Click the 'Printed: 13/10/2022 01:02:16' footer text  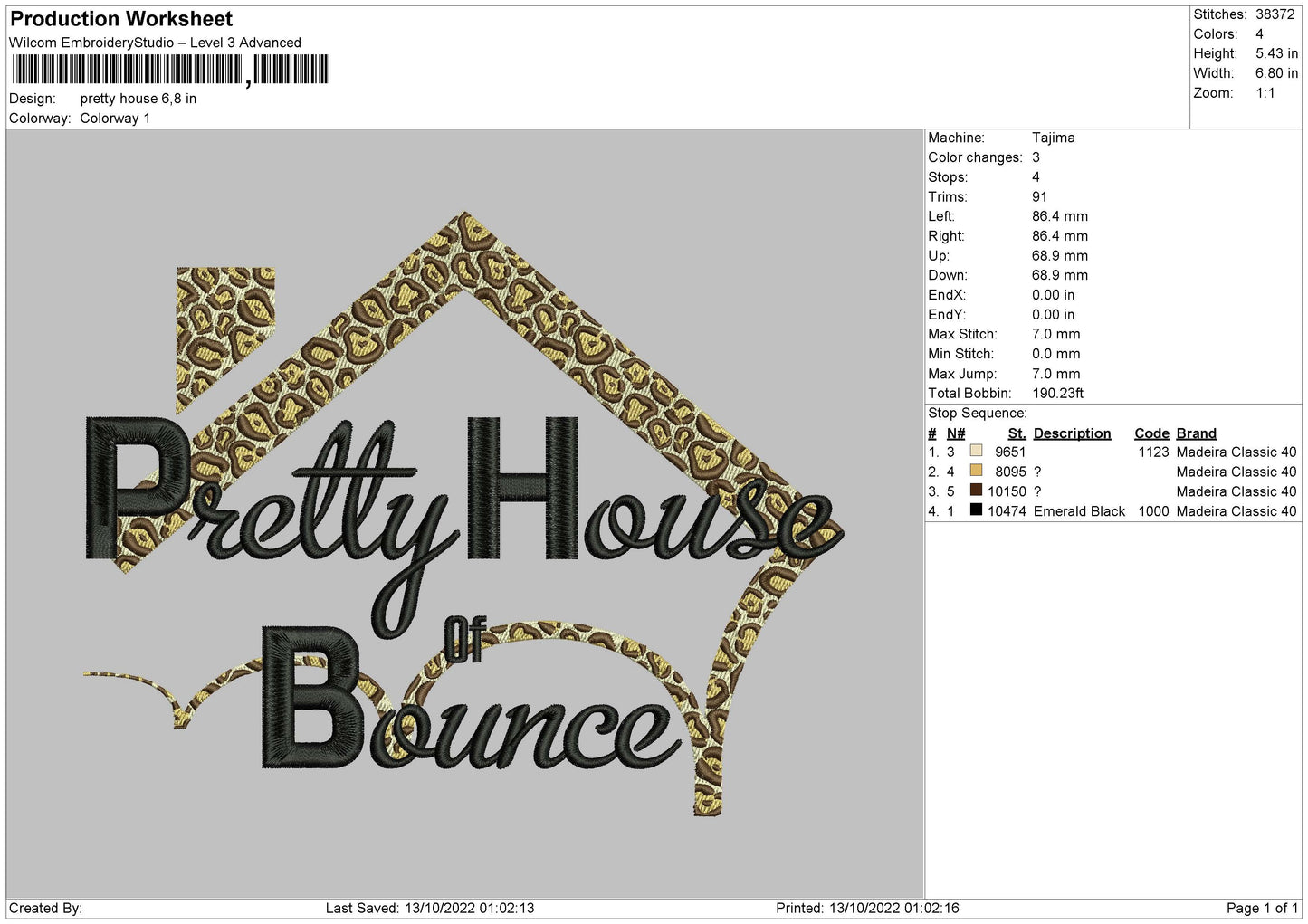(x=867, y=909)
